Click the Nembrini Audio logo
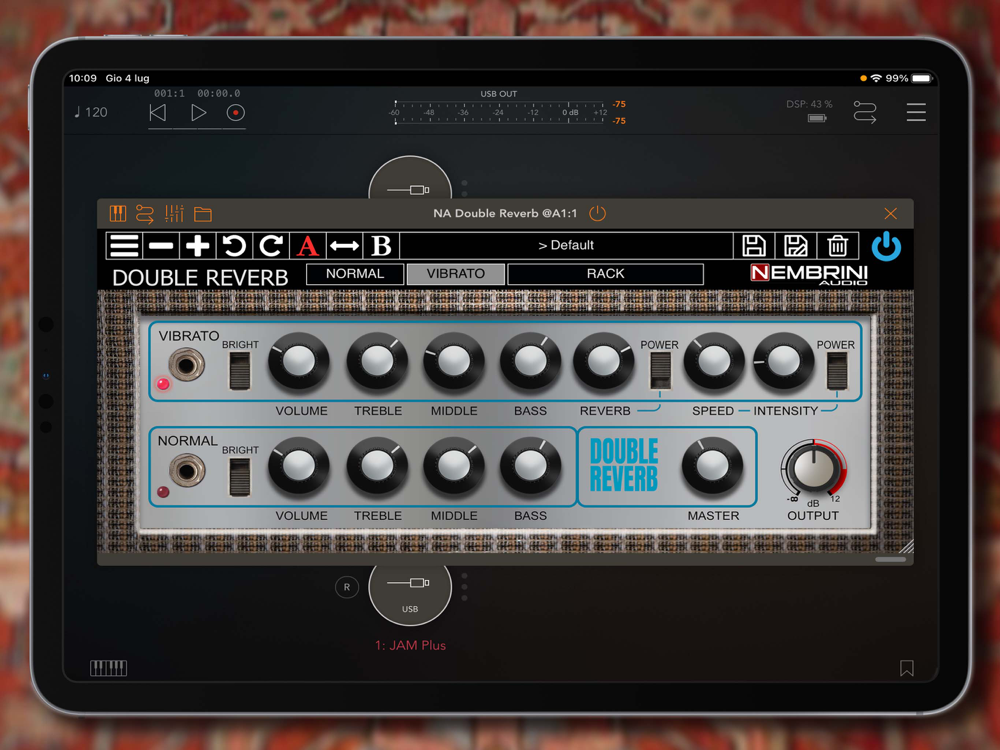This screenshot has width=1000, height=750. click(x=809, y=274)
